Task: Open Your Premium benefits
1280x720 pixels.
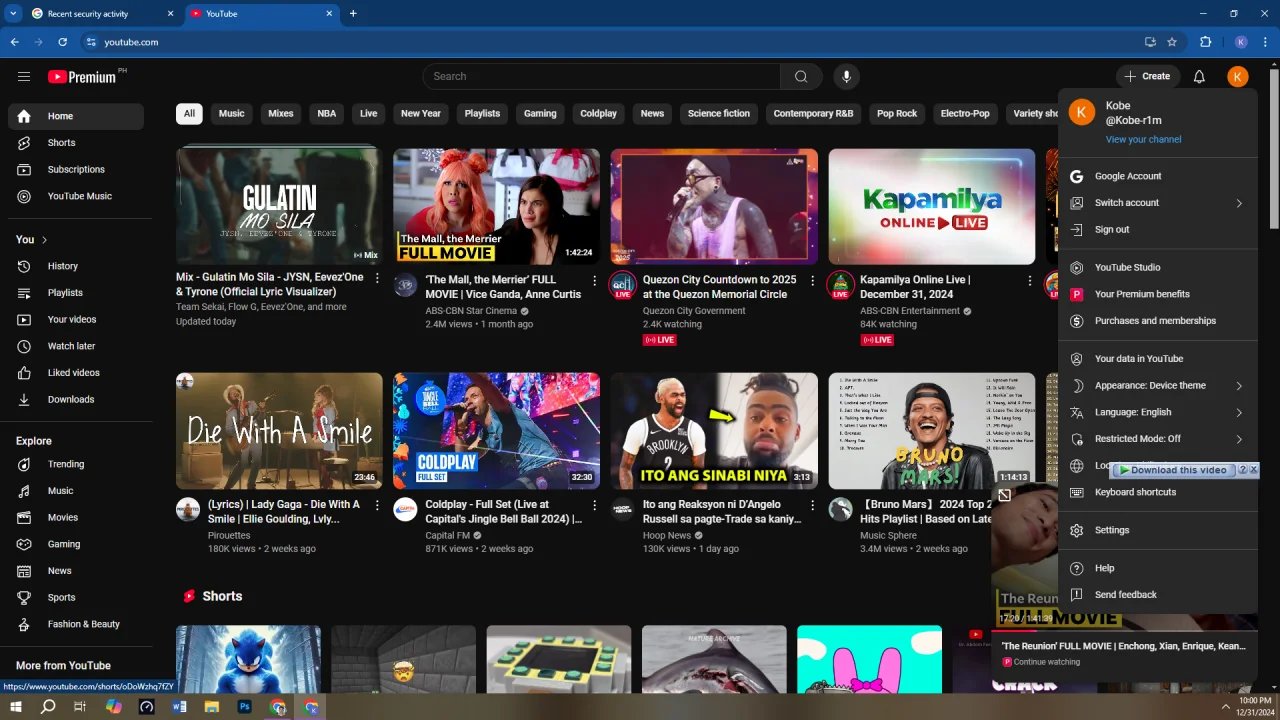Action: (x=1158, y=295)
